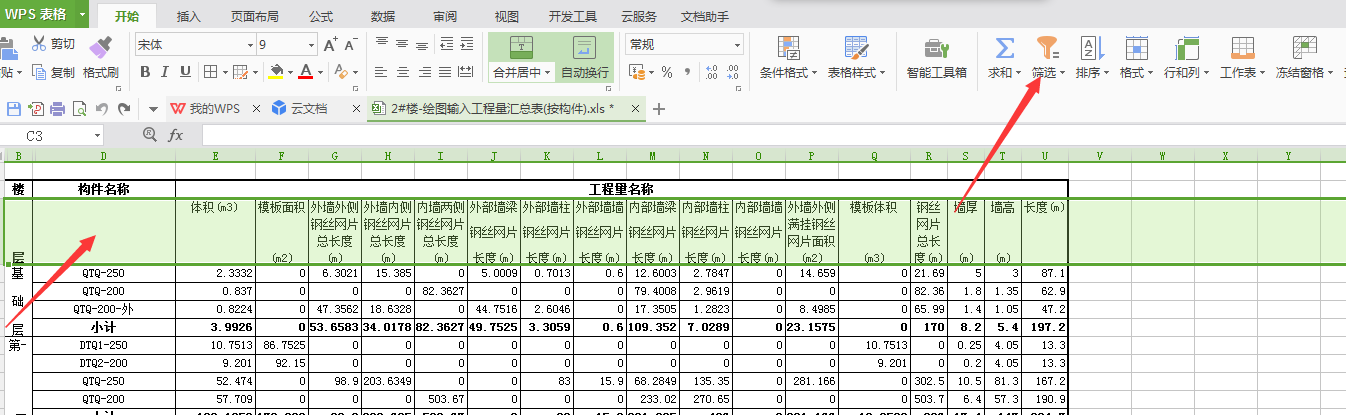This screenshot has width=1346, height=415.
Task: Open the Rows and Columns (行和列) menu
Action: 1187,58
